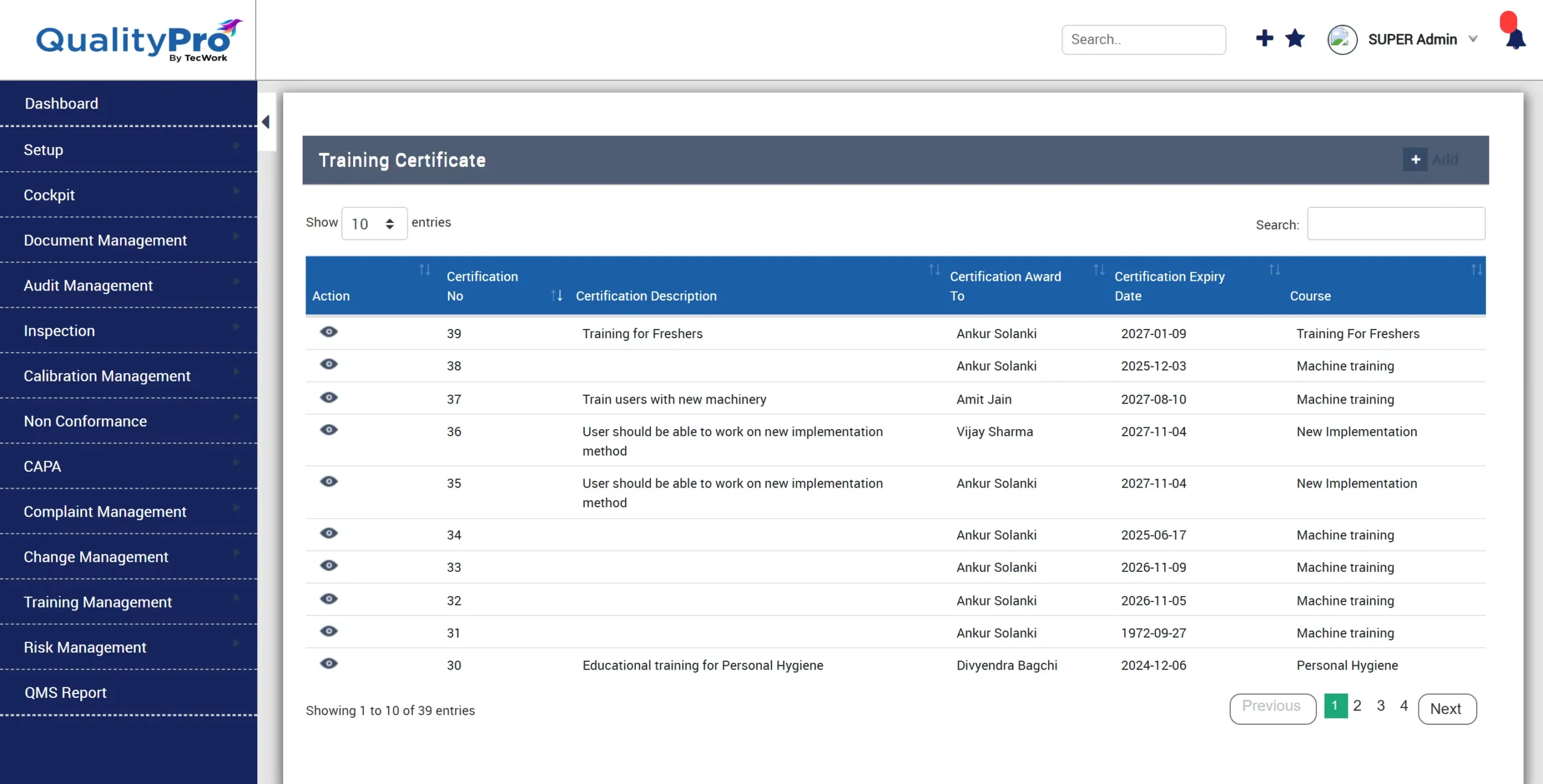Select the Inspection sidebar menu label
Image resolution: width=1543 pixels, height=784 pixels.
coord(59,331)
